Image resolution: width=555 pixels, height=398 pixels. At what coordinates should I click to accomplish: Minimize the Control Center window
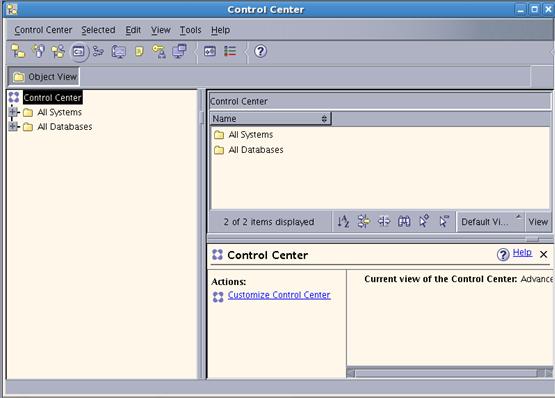[520, 9]
